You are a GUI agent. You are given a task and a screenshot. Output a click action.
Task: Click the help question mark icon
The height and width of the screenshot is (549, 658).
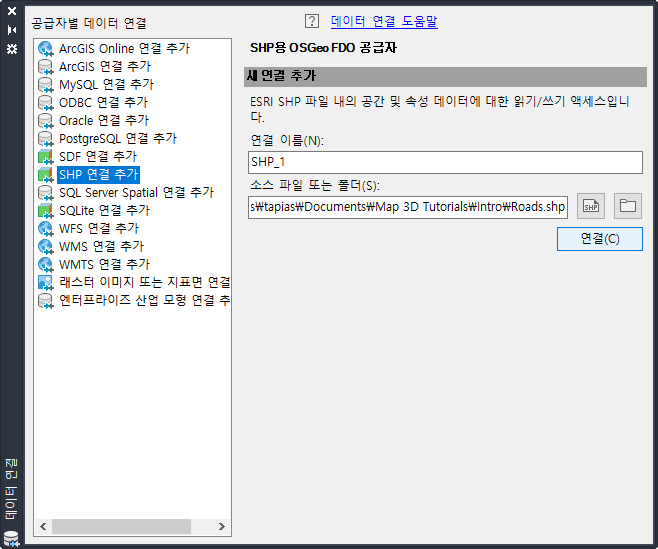(312, 21)
